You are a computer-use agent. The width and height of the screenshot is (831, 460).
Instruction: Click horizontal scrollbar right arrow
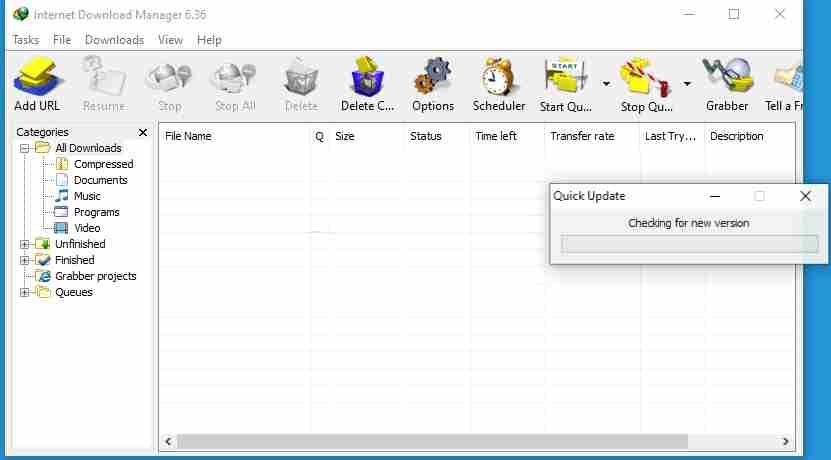tap(785, 441)
